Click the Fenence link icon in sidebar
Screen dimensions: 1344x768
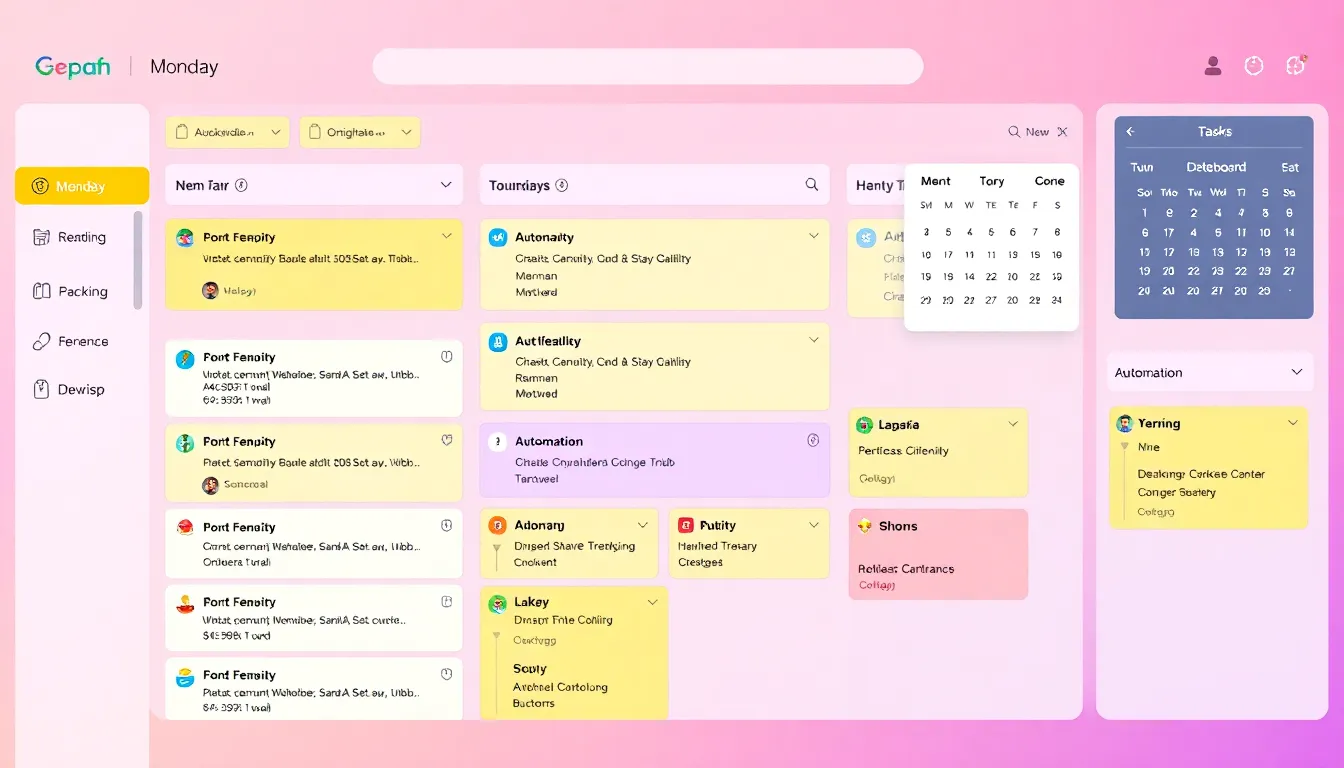42,341
